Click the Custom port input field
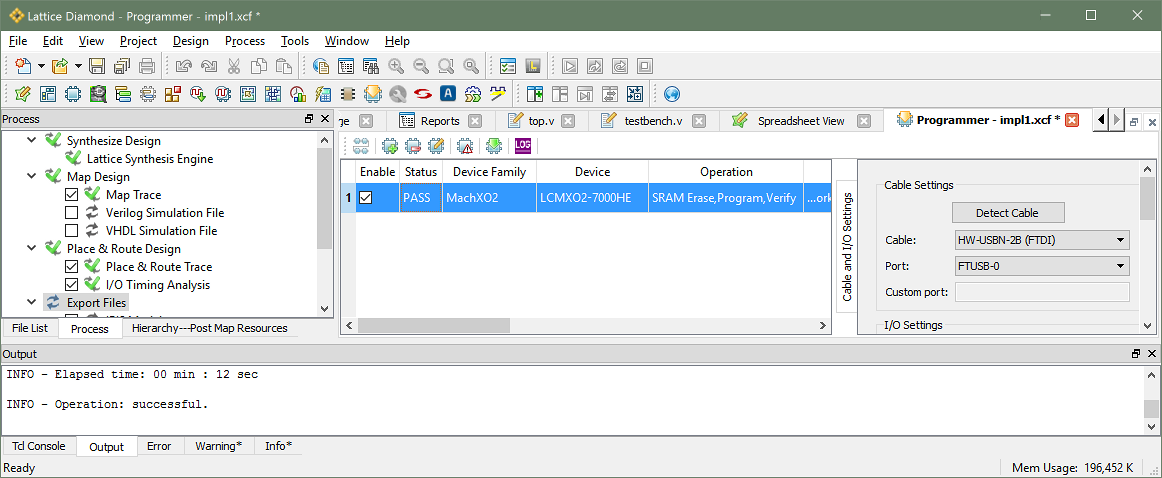The image size is (1162, 478). [x=1042, y=292]
